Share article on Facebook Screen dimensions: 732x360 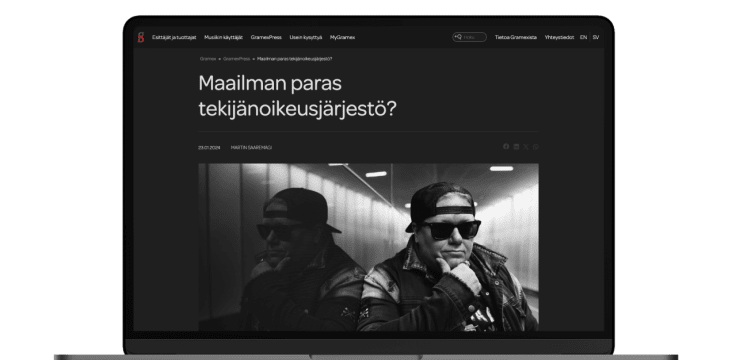pos(506,147)
